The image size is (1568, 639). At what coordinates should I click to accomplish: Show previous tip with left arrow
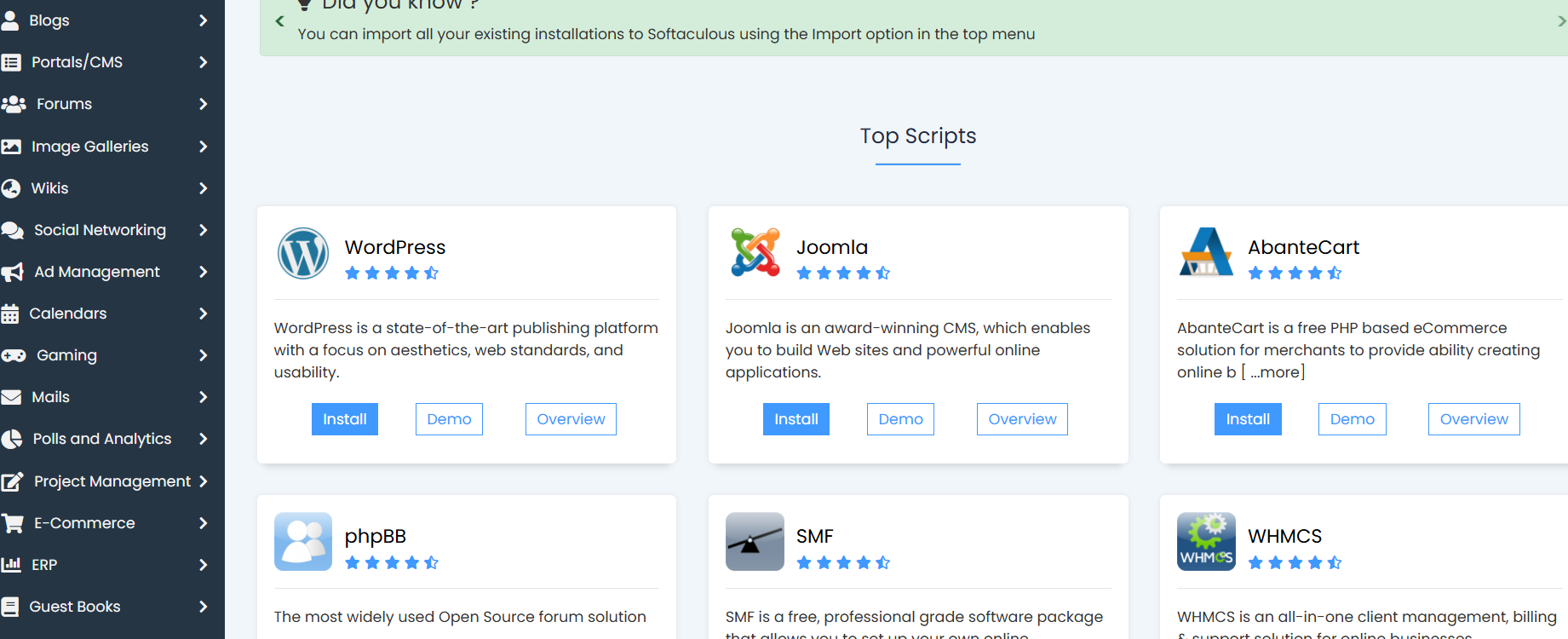pyautogui.click(x=279, y=21)
